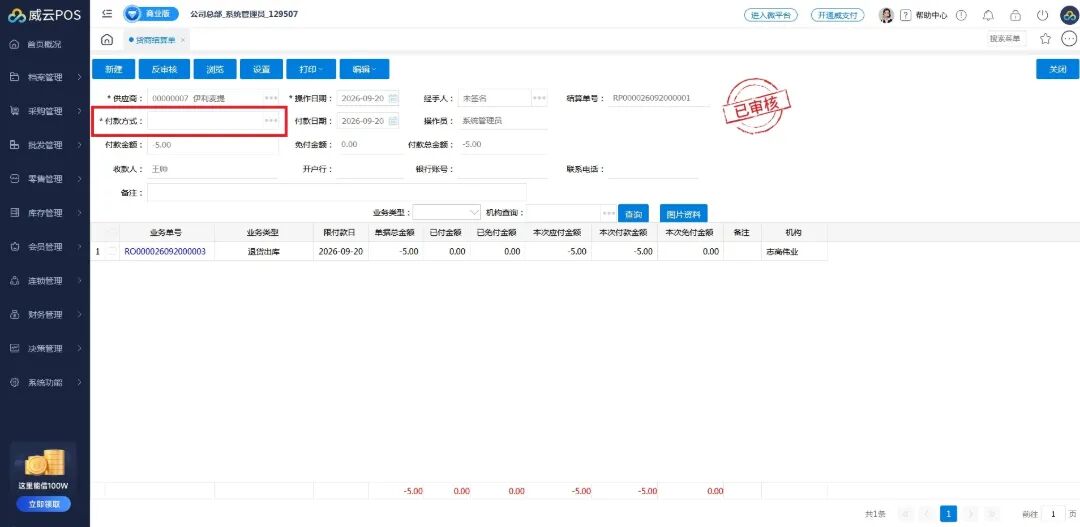Click the 设置 button
1080x527 pixels.
point(261,69)
